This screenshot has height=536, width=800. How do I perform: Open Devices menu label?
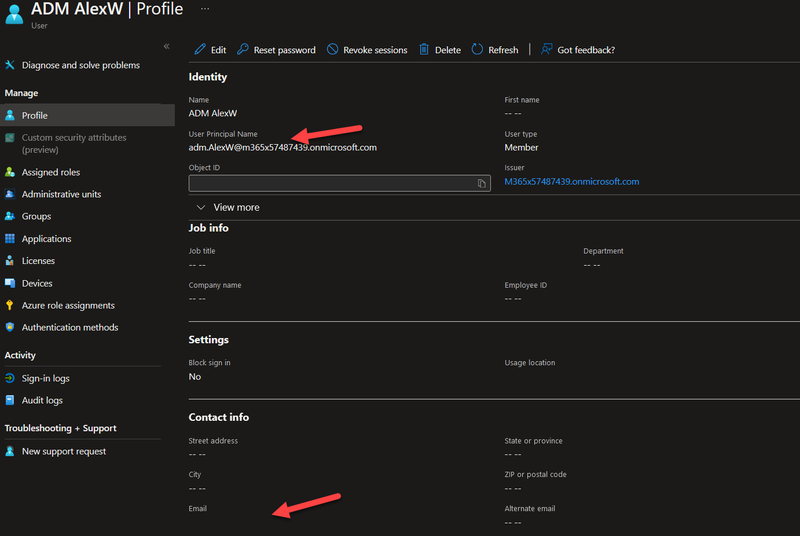click(37, 283)
